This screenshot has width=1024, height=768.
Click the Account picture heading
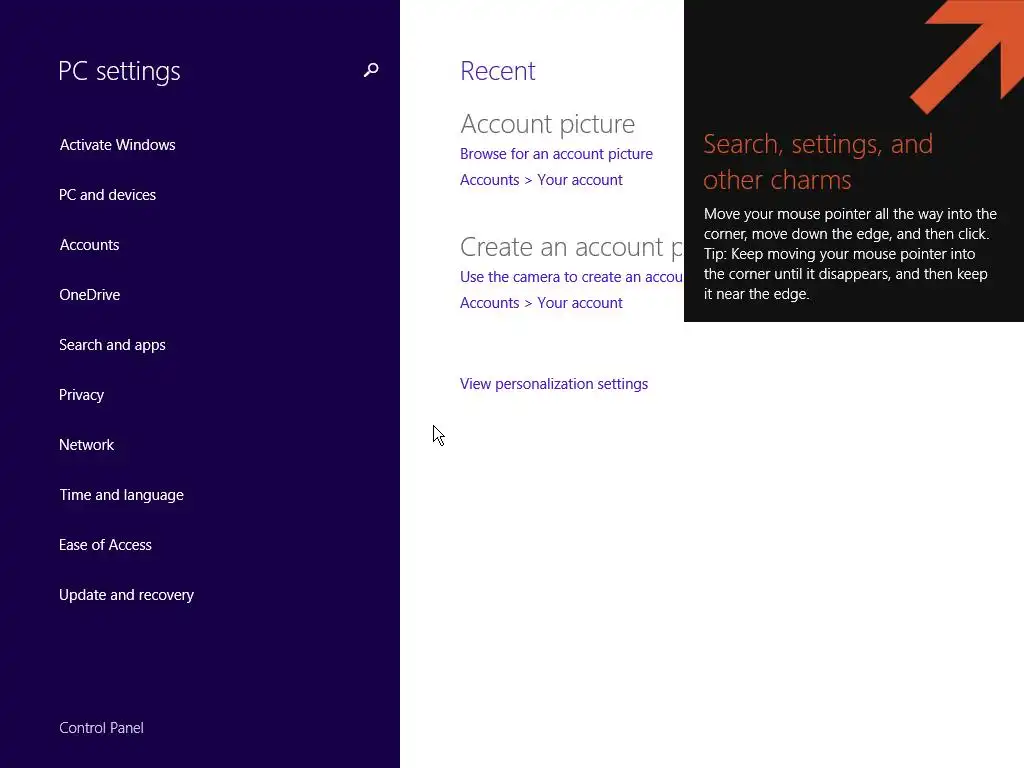(547, 124)
